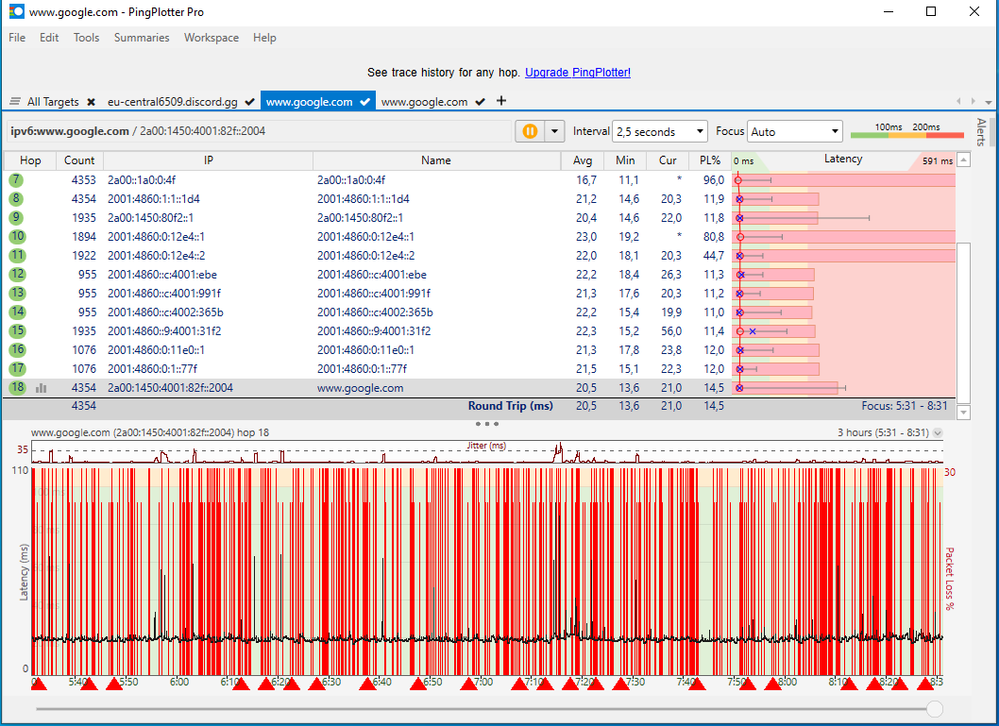999x726 pixels.
Task: Click the time-range slider knob at bottom right
Action: pos(935,708)
